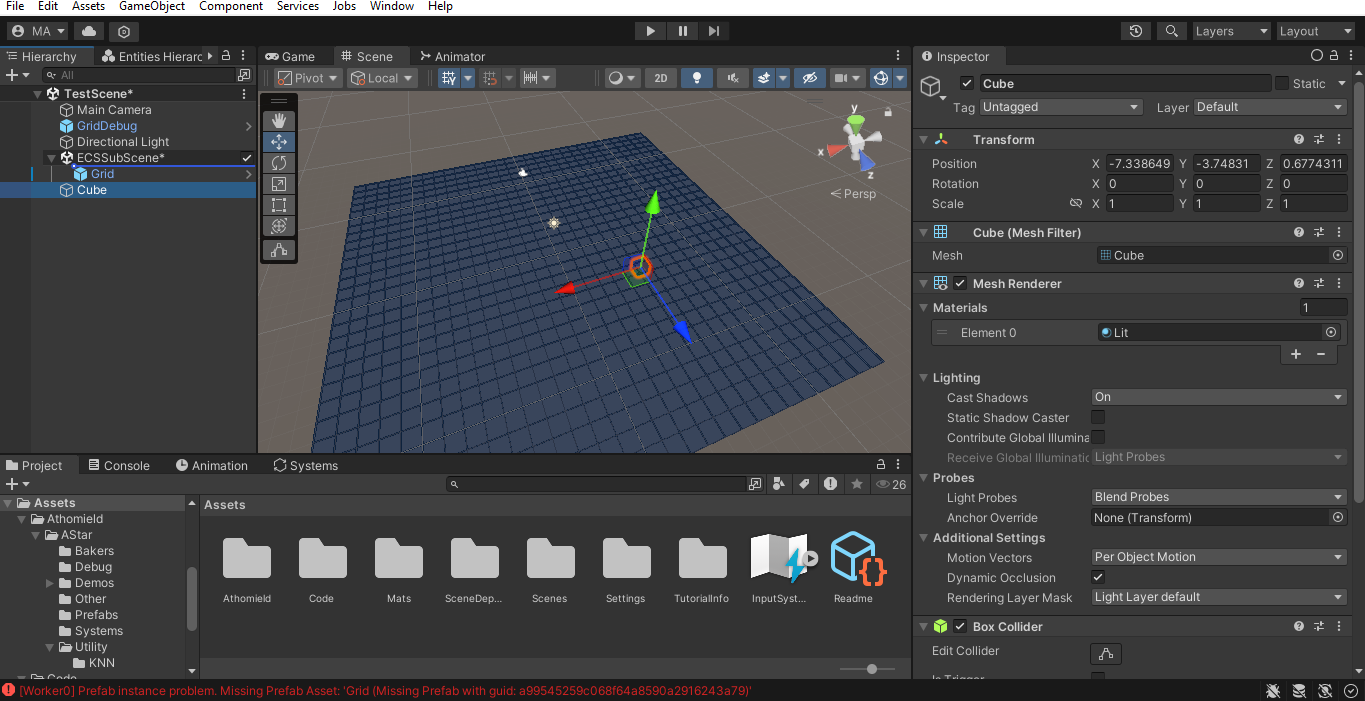Viewport: 1365px width, 701px height.
Task: Switch to the Console tab
Action: 119,465
